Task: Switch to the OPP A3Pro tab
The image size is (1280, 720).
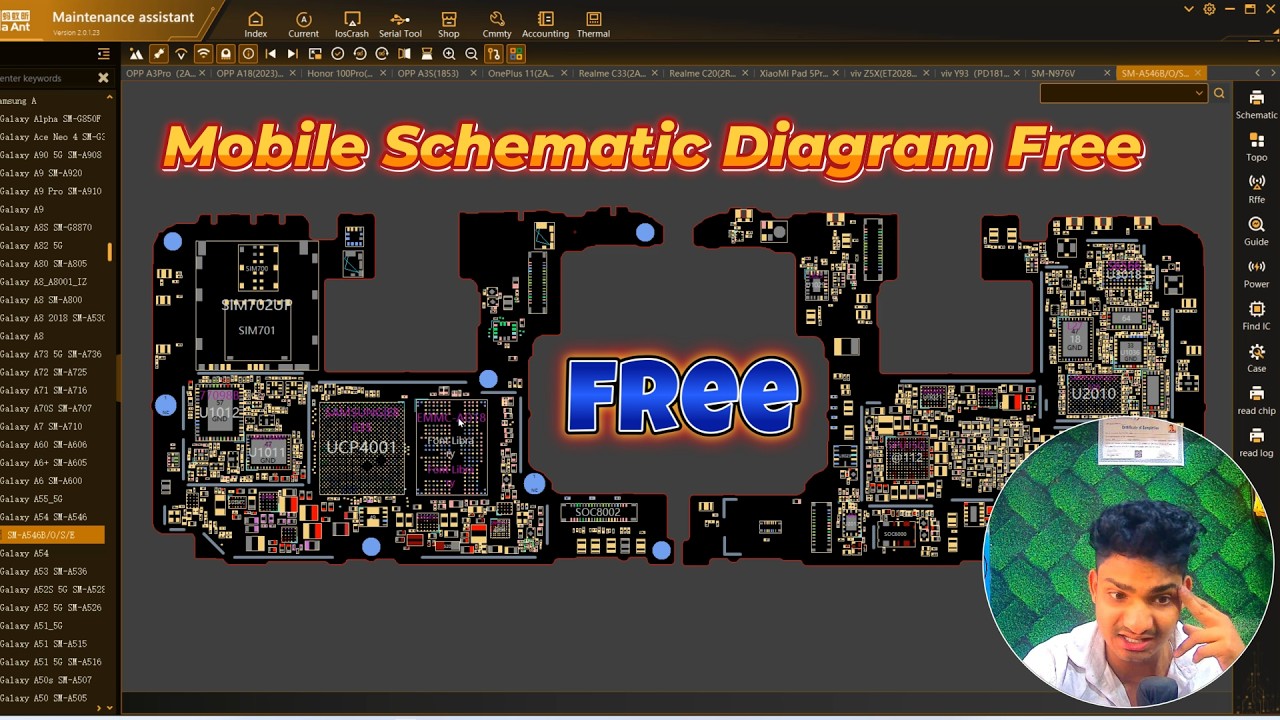Action: point(160,73)
